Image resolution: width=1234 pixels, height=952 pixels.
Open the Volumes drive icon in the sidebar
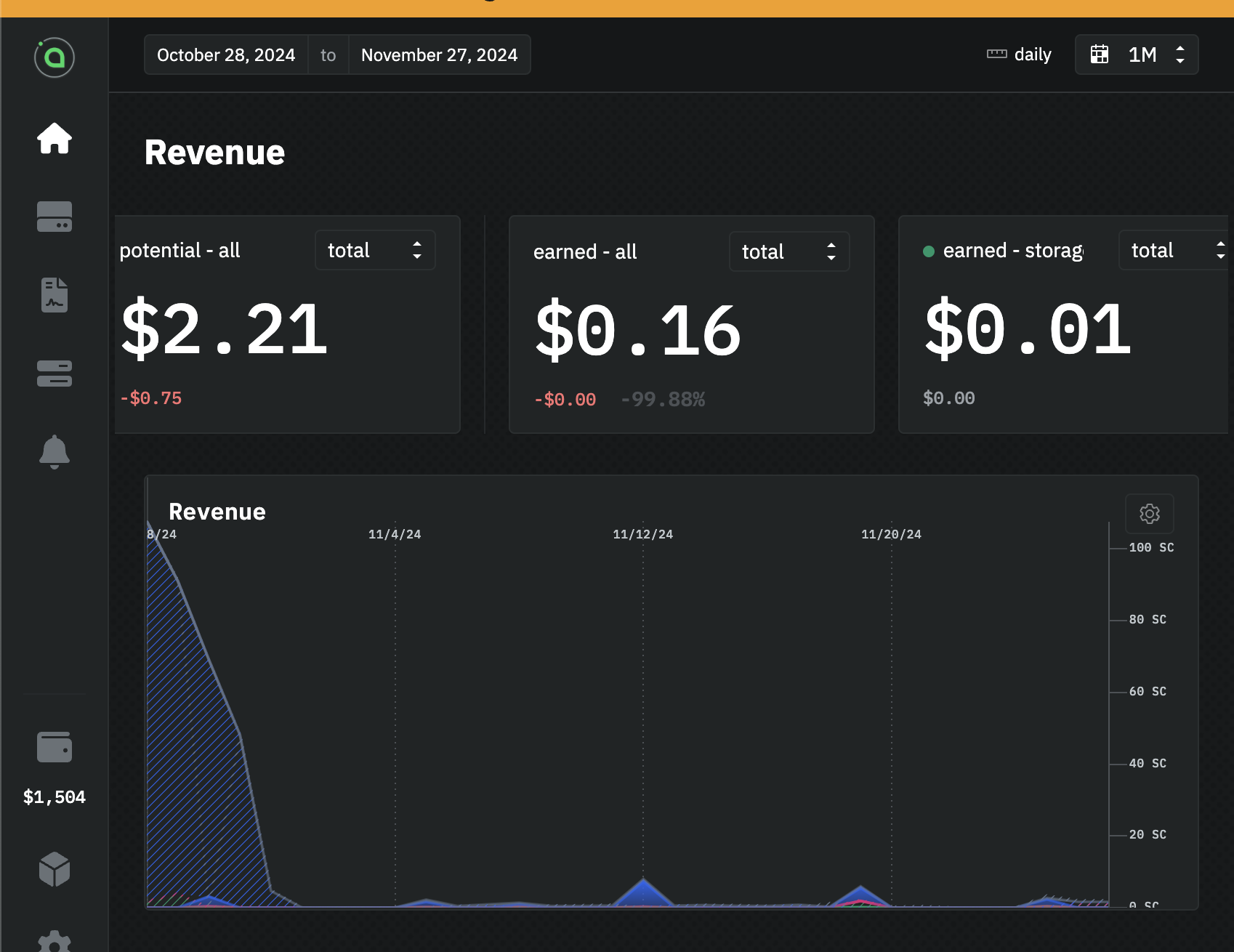coord(55,217)
